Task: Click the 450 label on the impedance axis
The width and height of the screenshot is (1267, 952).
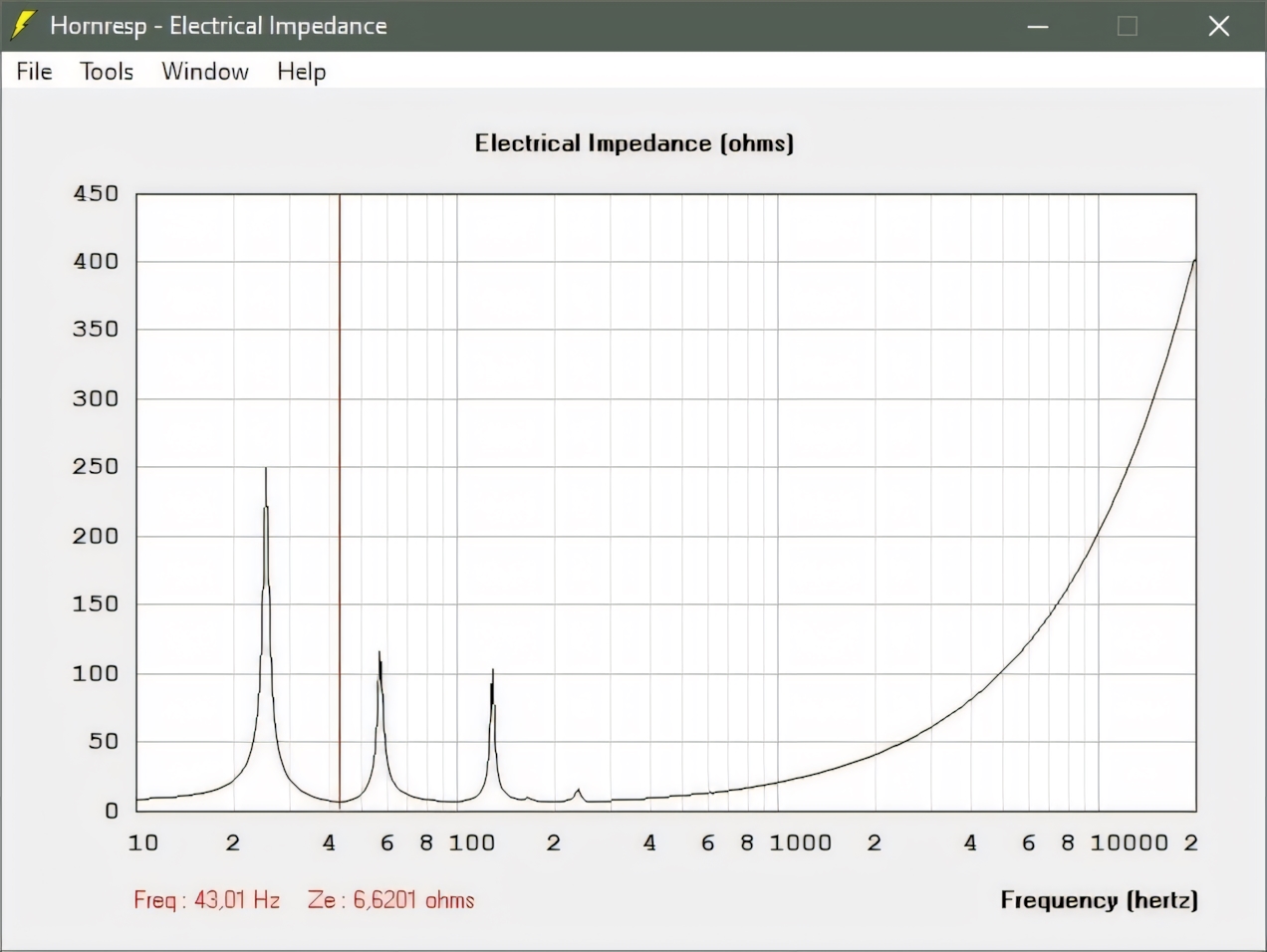Action: click(x=96, y=194)
